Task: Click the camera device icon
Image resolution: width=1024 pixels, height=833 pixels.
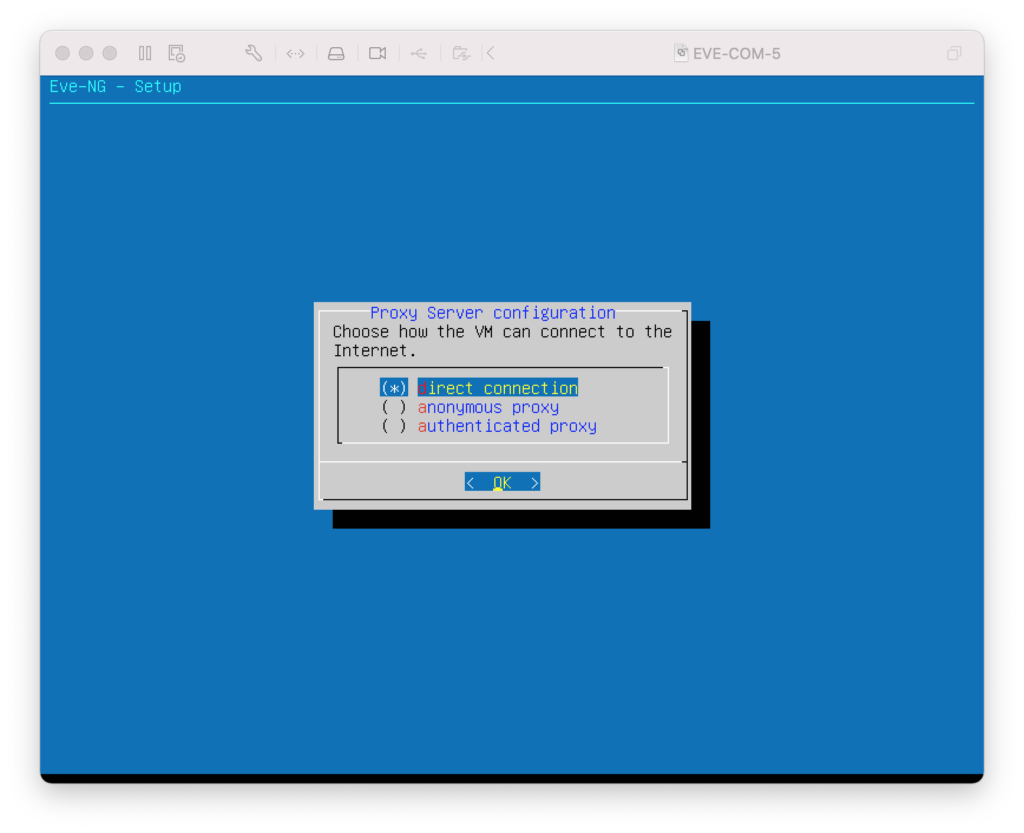Action: pyautogui.click(x=377, y=54)
